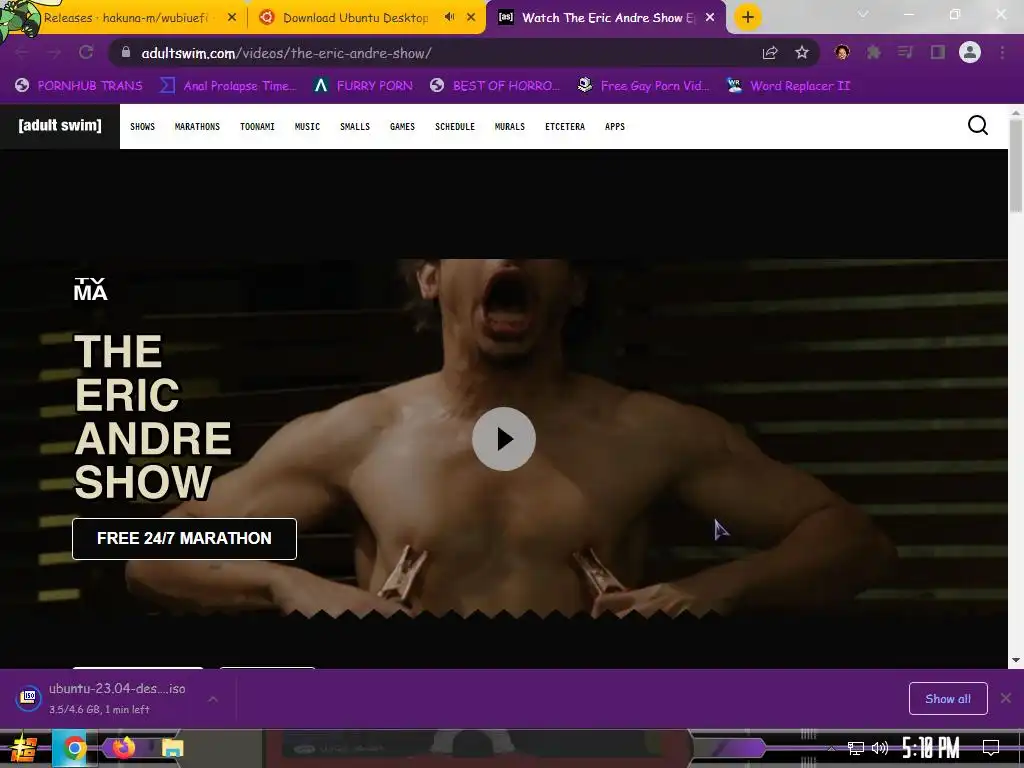Open the Chrome three-dot menu
This screenshot has height=768, width=1024.
1002,52
